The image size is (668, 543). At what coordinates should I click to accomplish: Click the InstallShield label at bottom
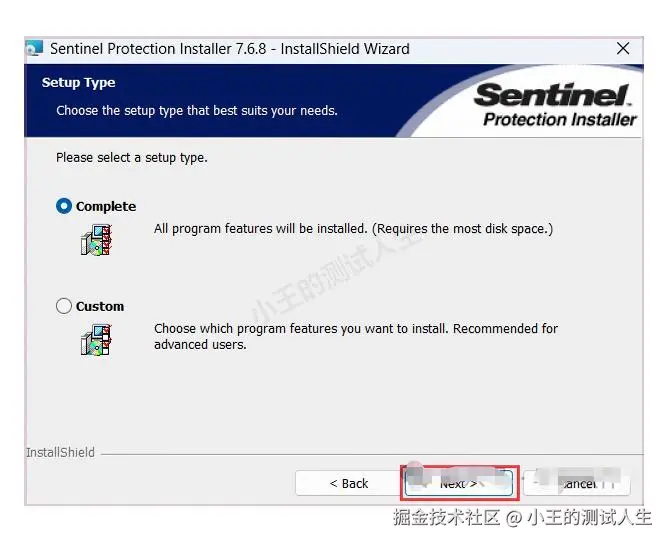pos(60,452)
